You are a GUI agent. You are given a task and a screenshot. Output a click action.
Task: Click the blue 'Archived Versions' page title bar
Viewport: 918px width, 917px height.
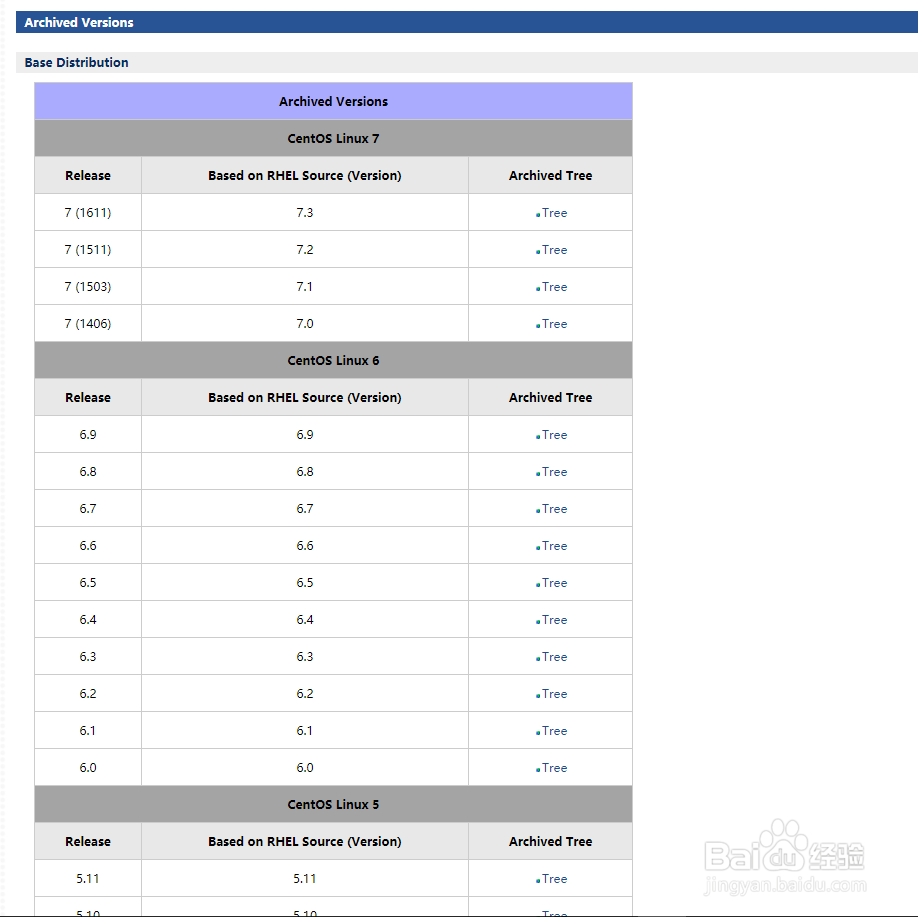[467, 22]
